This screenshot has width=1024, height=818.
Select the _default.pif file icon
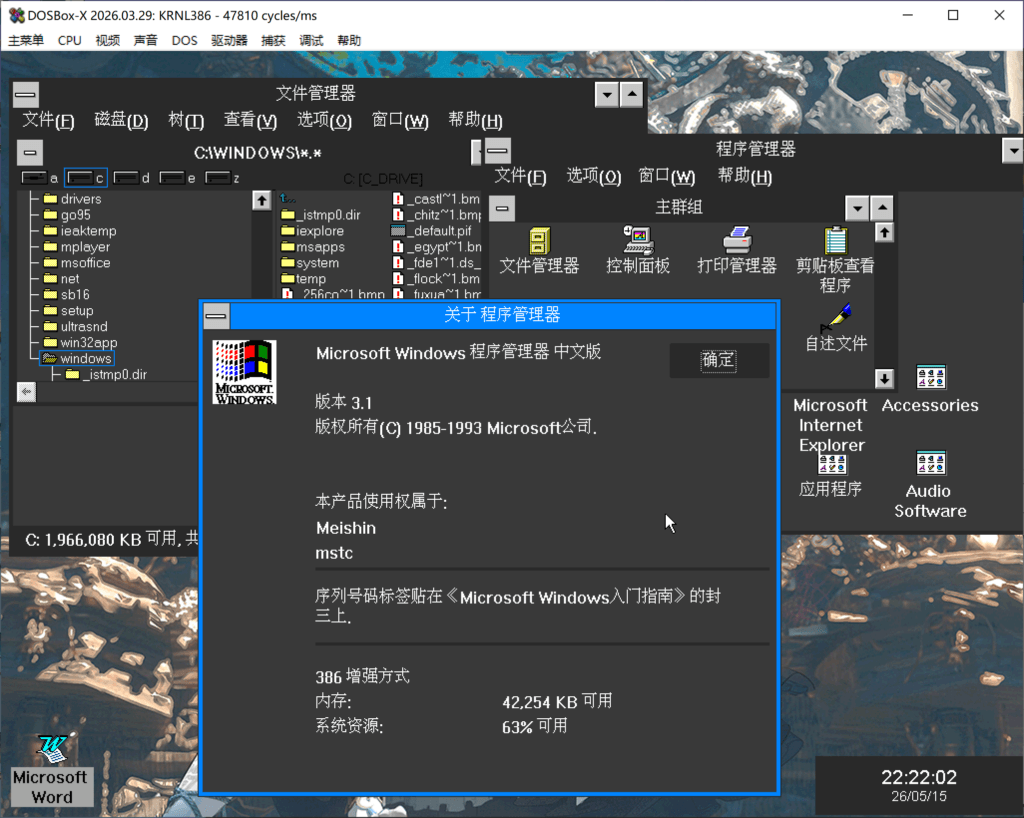(x=398, y=230)
